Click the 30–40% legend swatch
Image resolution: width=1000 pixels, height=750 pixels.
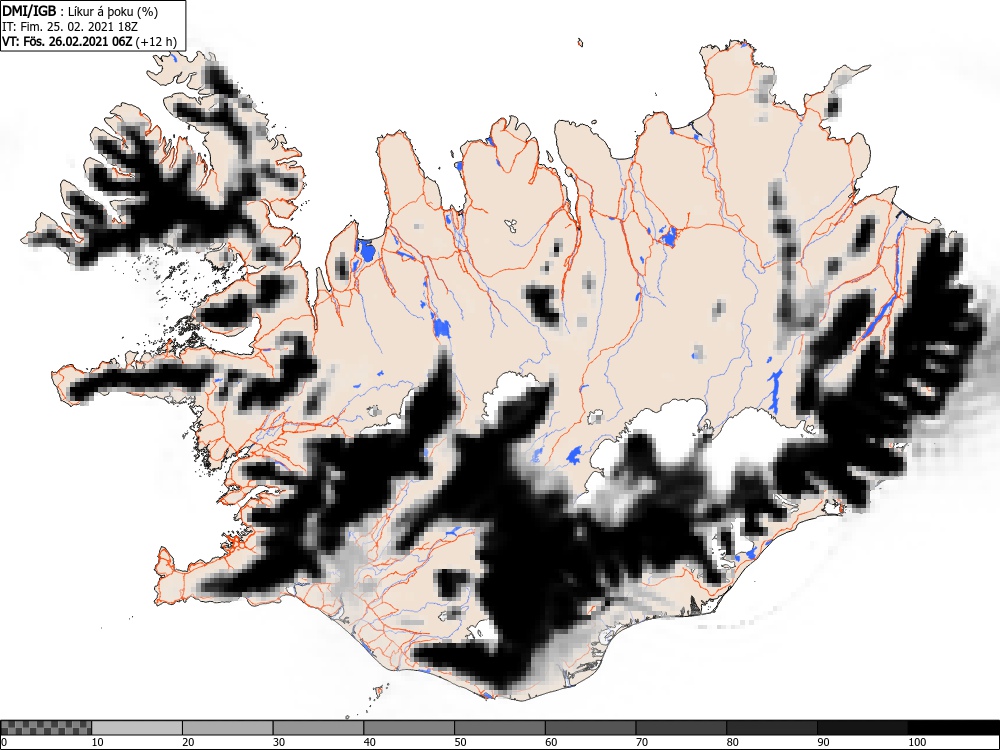pyautogui.click(x=318, y=728)
